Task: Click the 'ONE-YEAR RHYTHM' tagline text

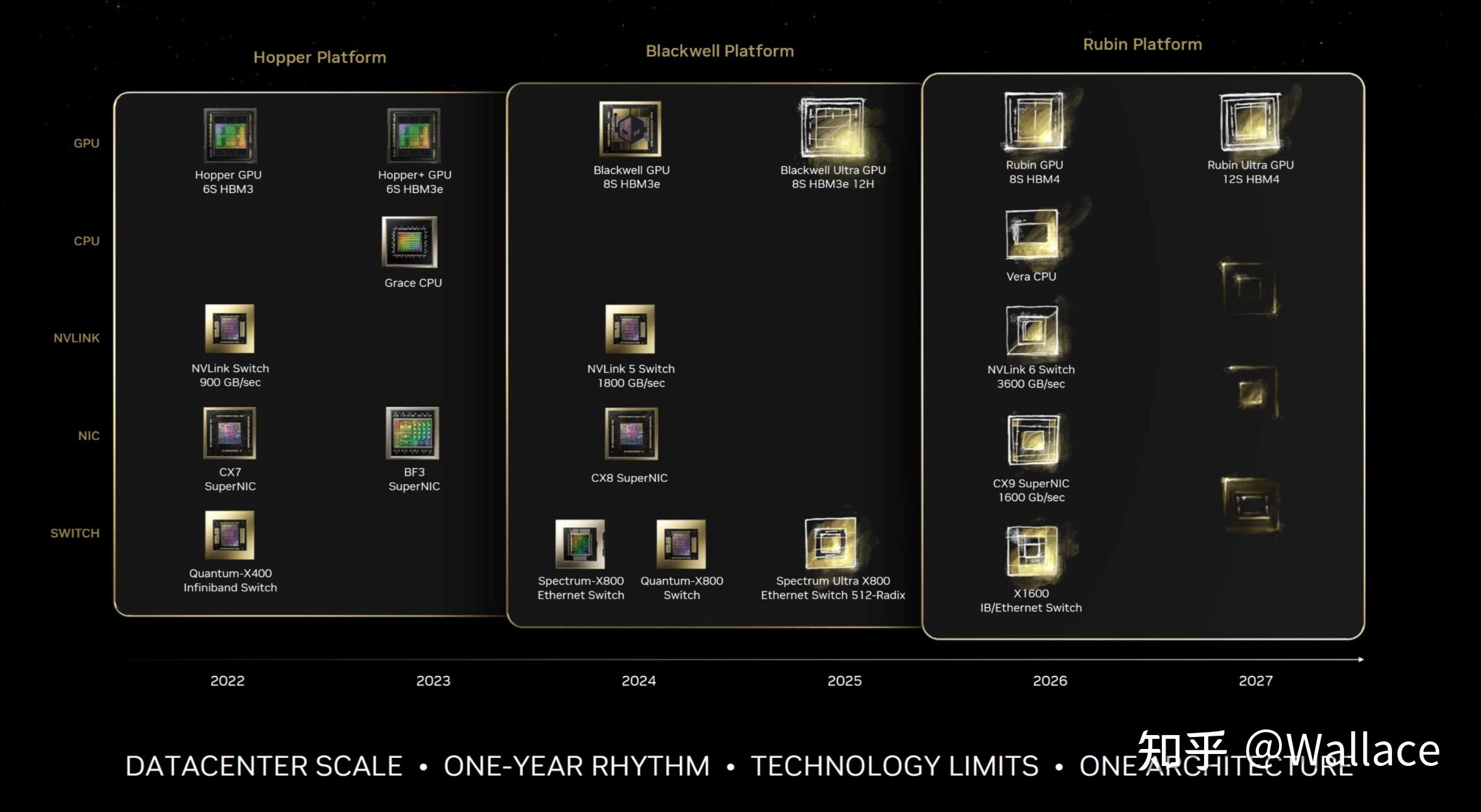Action: point(577,766)
